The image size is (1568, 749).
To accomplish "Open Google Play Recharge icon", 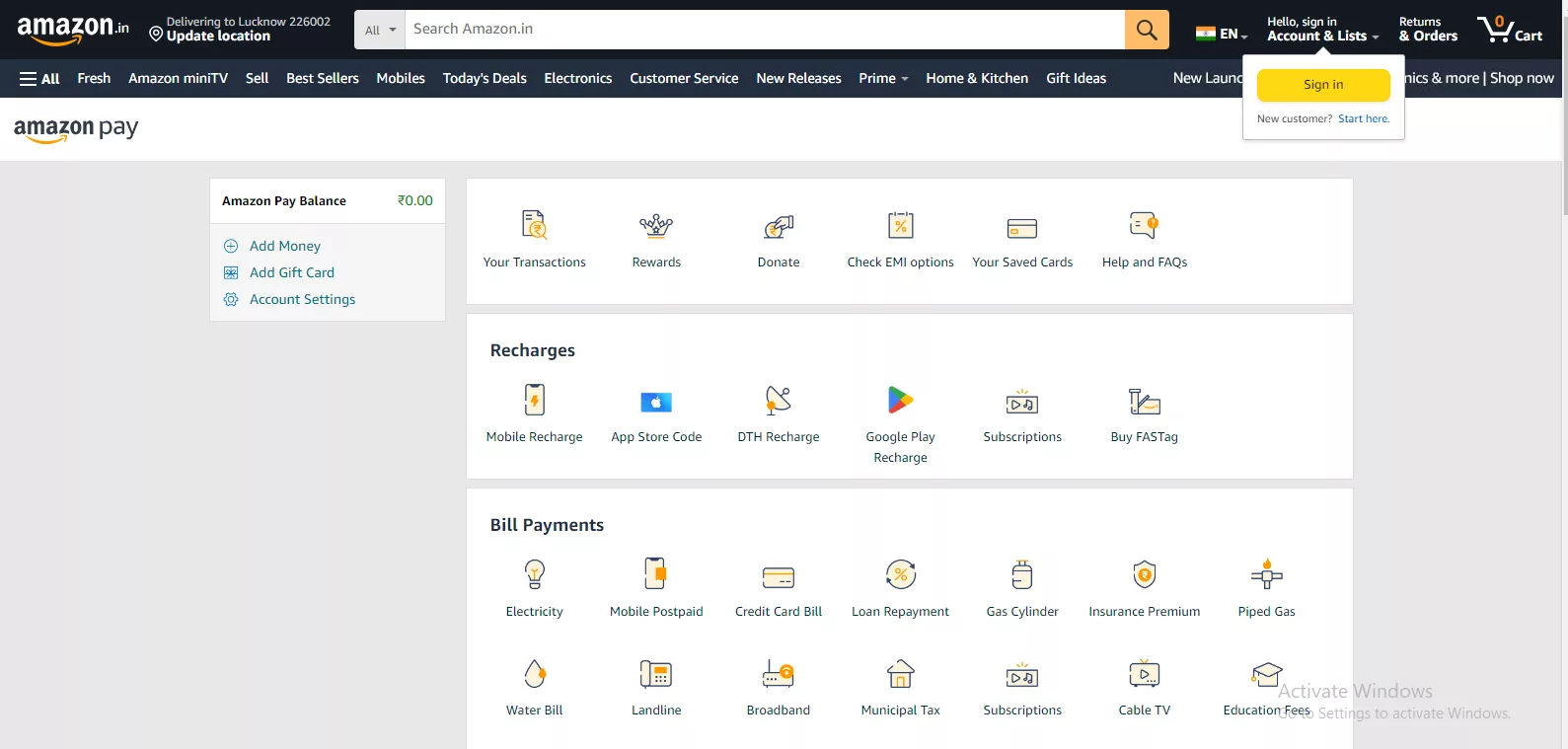I will (x=901, y=400).
